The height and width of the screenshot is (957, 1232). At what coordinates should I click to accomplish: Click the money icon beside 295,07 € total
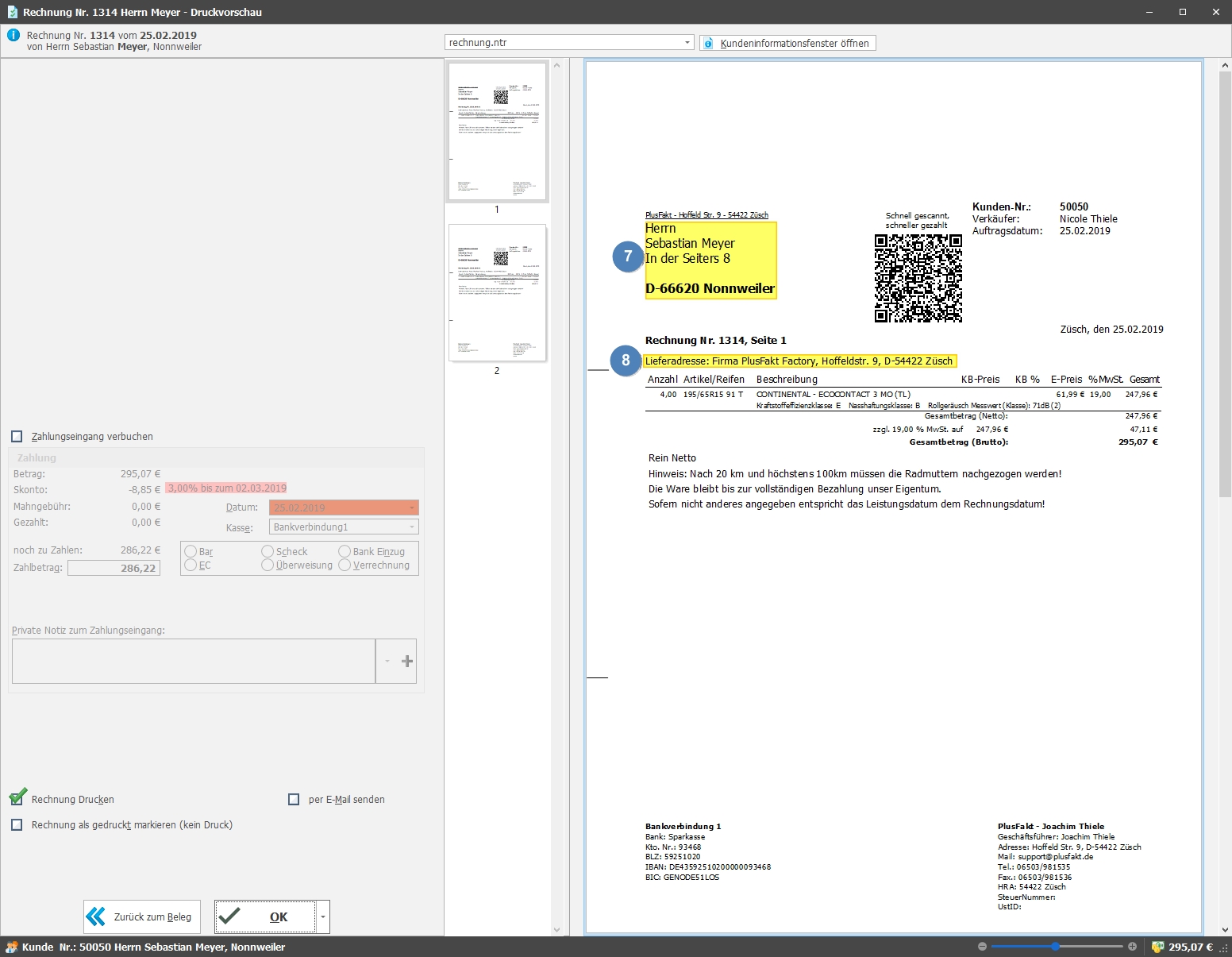point(1157,947)
